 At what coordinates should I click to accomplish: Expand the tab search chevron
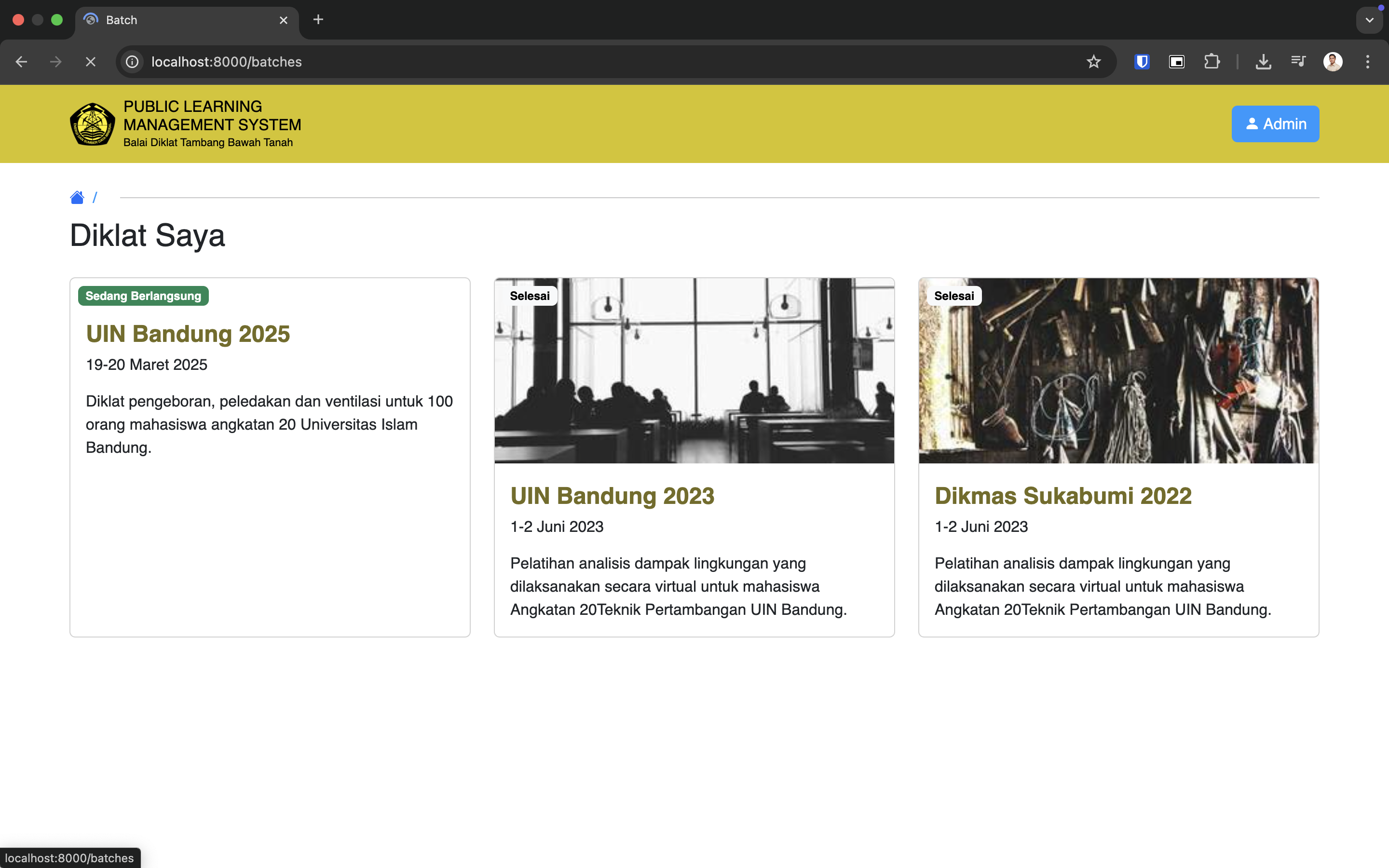(x=1369, y=20)
